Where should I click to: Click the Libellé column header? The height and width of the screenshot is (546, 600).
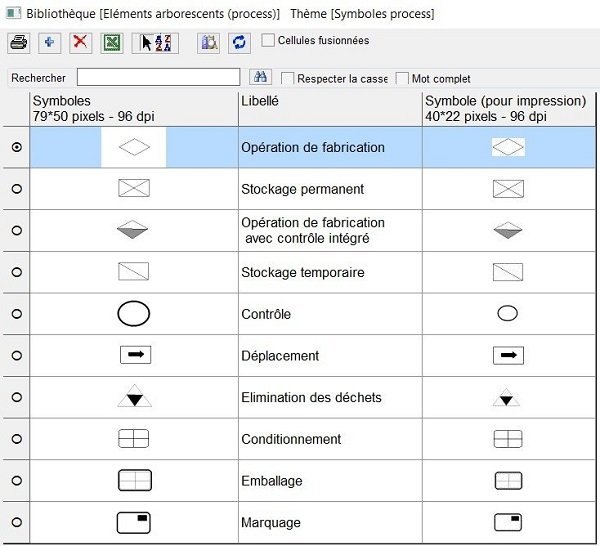(330, 109)
